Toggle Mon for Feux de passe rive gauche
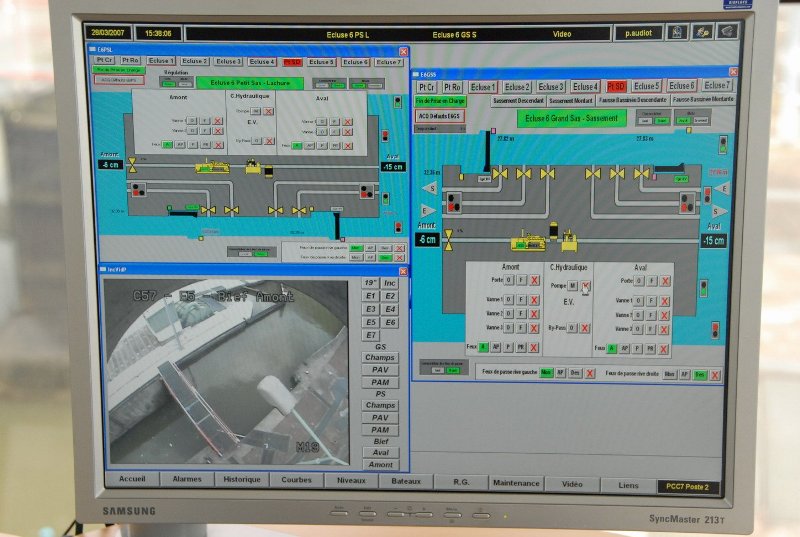The width and height of the screenshot is (800, 537). tap(546, 373)
